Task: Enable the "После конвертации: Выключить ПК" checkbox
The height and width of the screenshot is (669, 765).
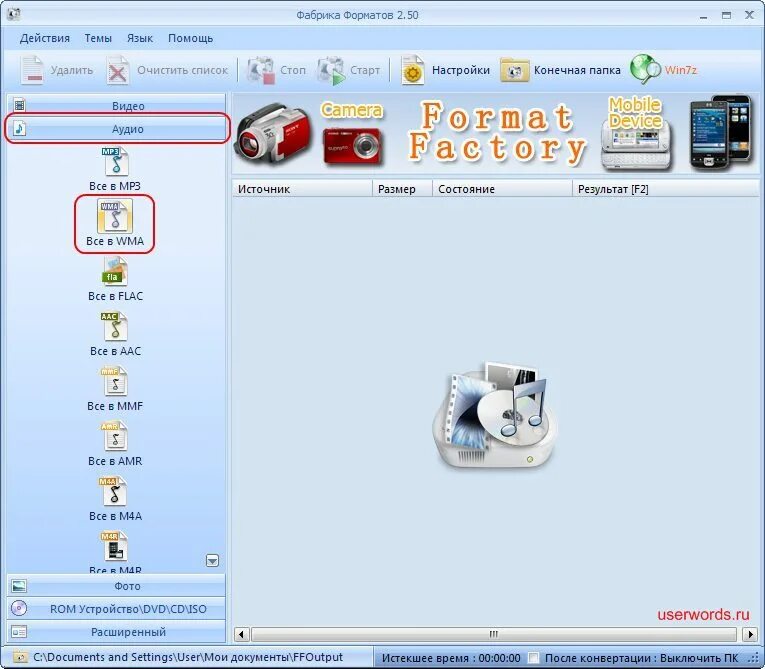Action: click(x=534, y=658)
